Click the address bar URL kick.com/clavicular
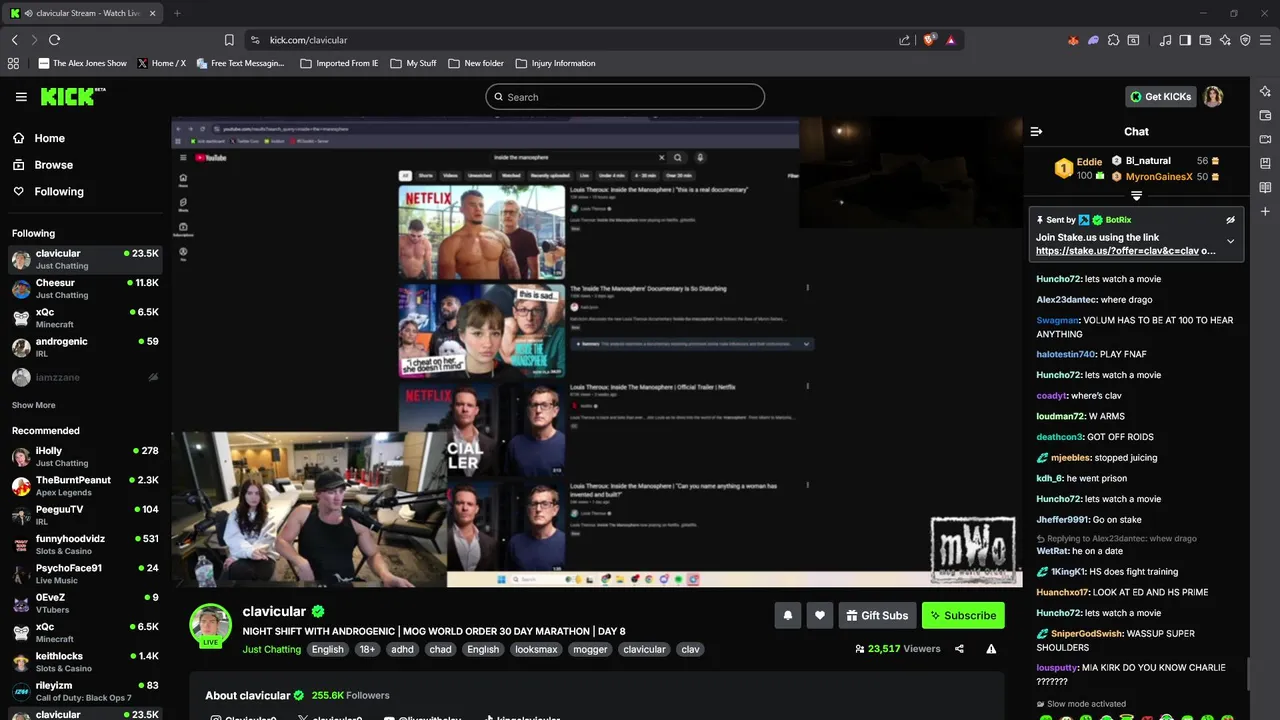Image resolution: width=1280 pixels, height=720 pixels. pos(308,40)
